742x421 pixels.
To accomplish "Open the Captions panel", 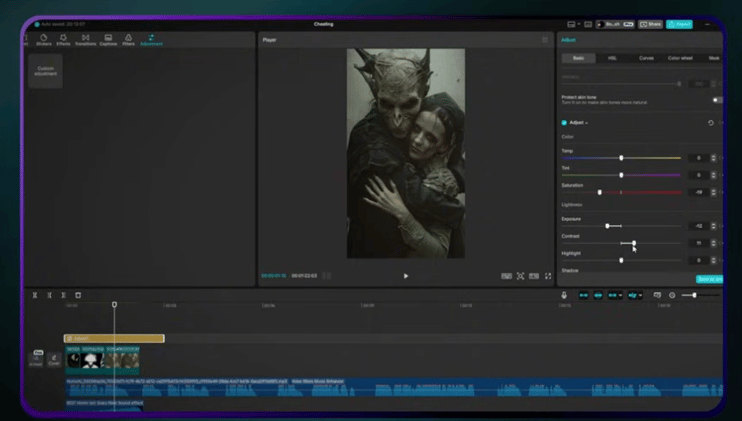I will point(108,40).
